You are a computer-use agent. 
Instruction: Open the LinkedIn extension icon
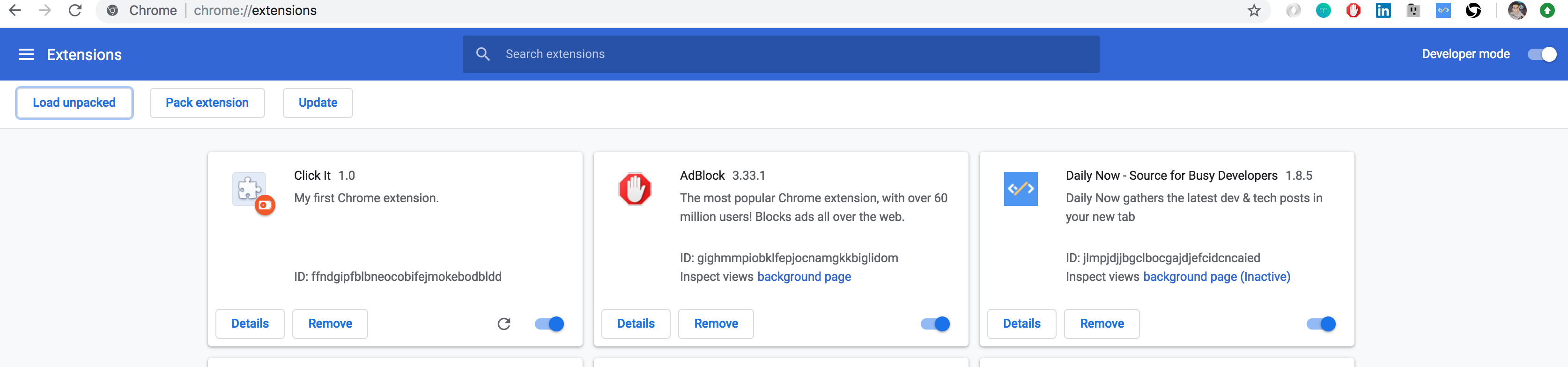1383,10
